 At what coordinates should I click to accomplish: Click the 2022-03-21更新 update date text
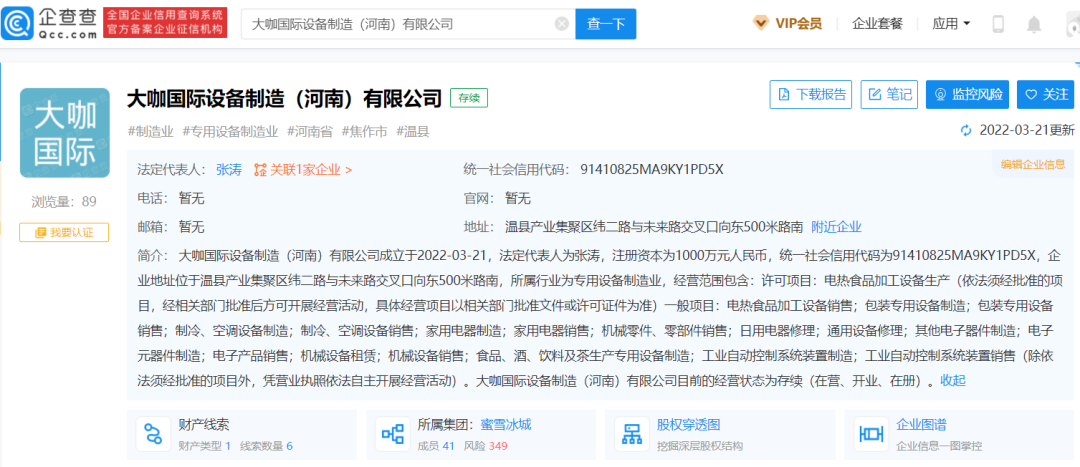(x=1026, y=130)
